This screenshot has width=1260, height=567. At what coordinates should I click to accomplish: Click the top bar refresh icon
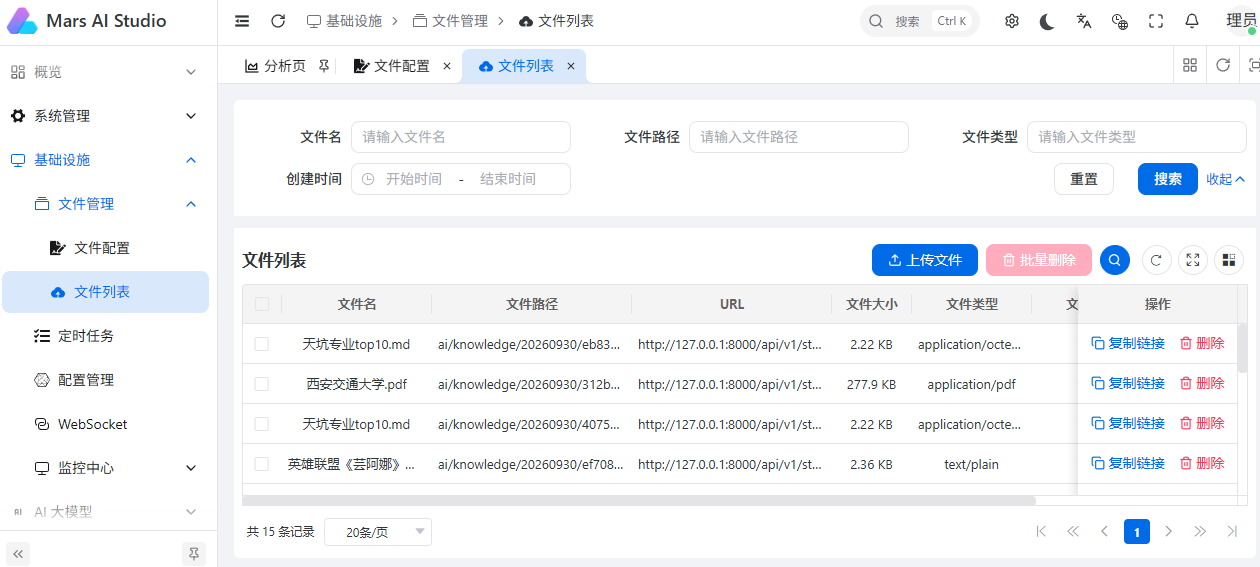(278, 21)
